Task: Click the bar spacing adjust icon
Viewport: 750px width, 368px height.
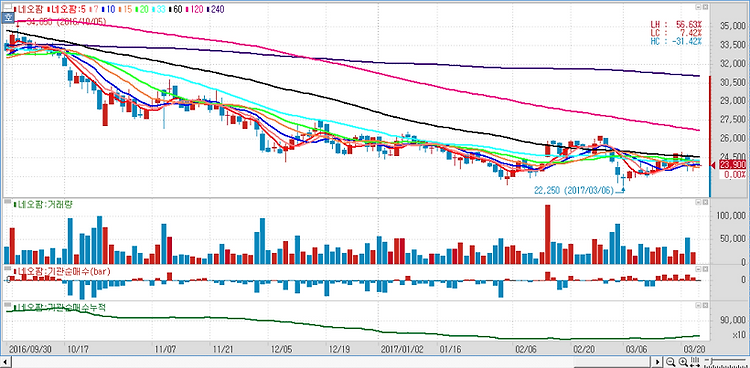Action: point(695,362)
